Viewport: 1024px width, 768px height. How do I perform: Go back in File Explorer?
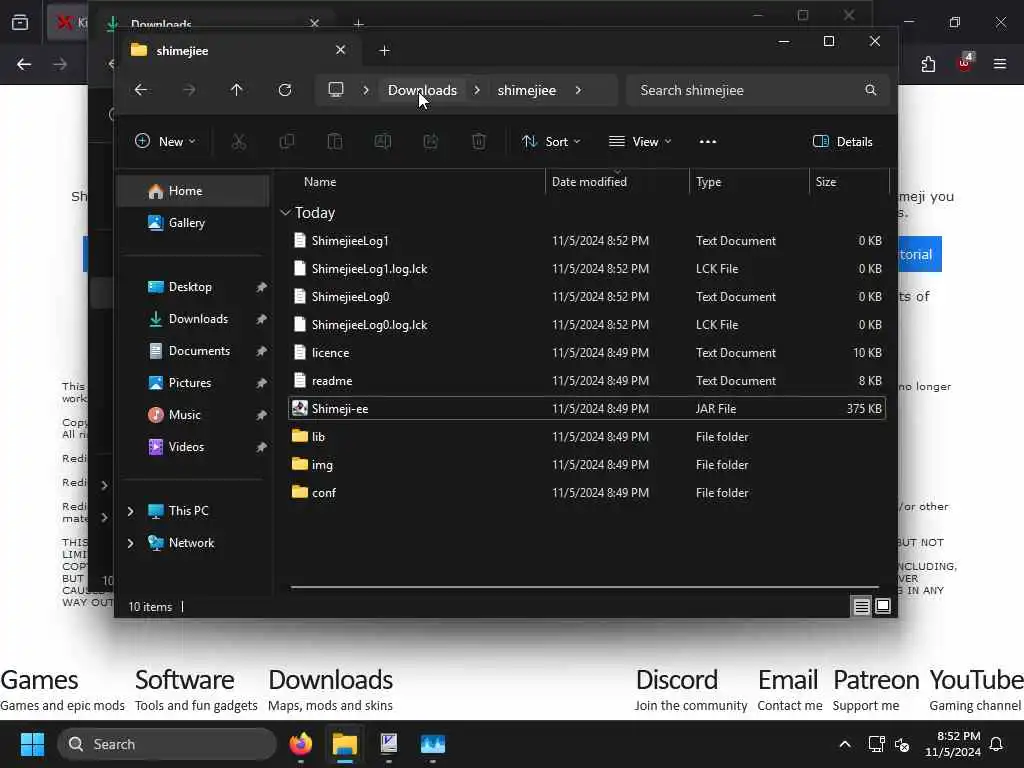[x=141, y=90]
